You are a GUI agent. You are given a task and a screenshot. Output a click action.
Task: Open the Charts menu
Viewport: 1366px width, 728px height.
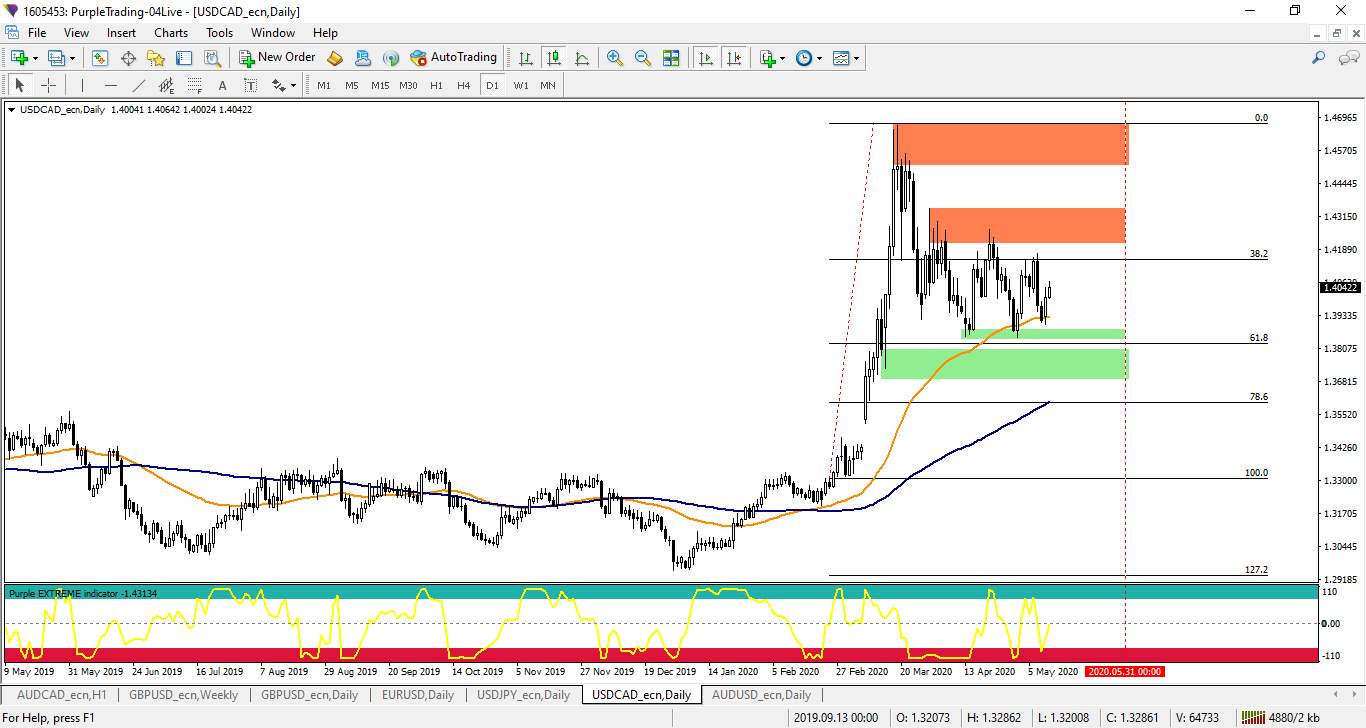pos(171,33)
